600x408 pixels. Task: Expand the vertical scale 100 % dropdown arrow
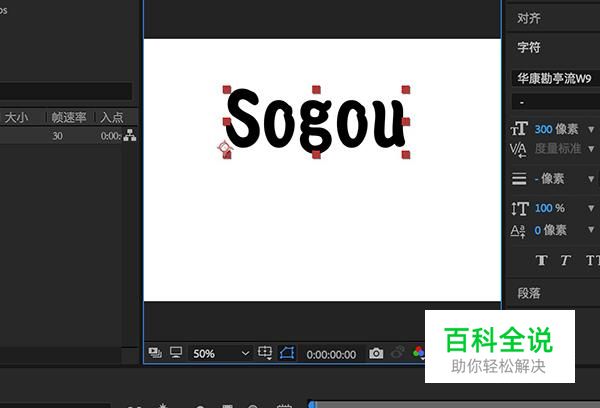click(591, 208)
